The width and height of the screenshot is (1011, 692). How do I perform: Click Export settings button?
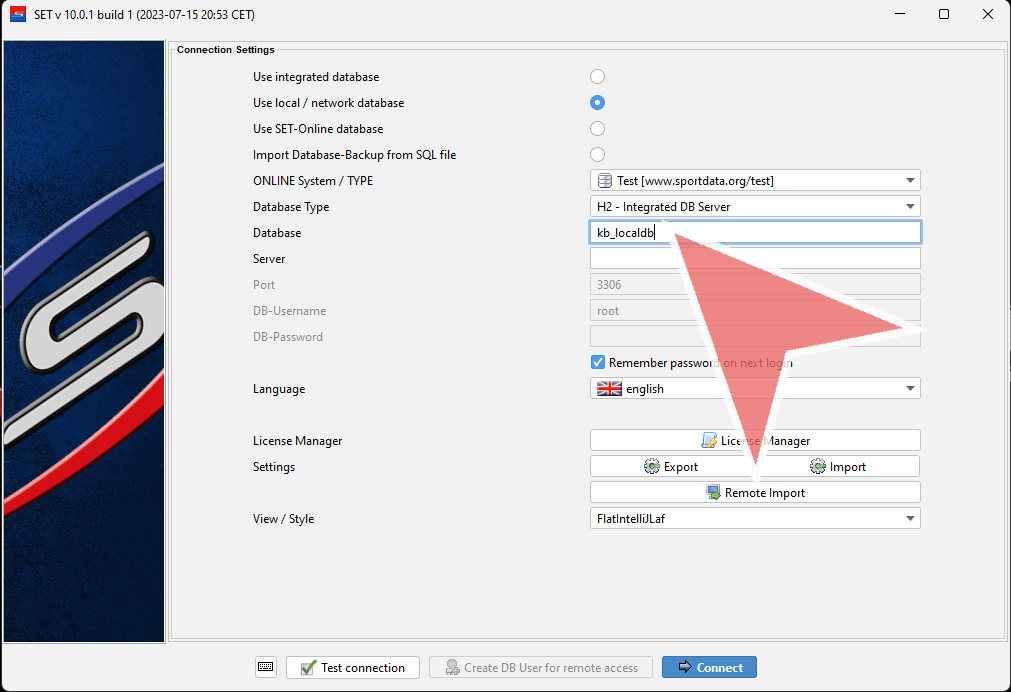tap(671, 467)
